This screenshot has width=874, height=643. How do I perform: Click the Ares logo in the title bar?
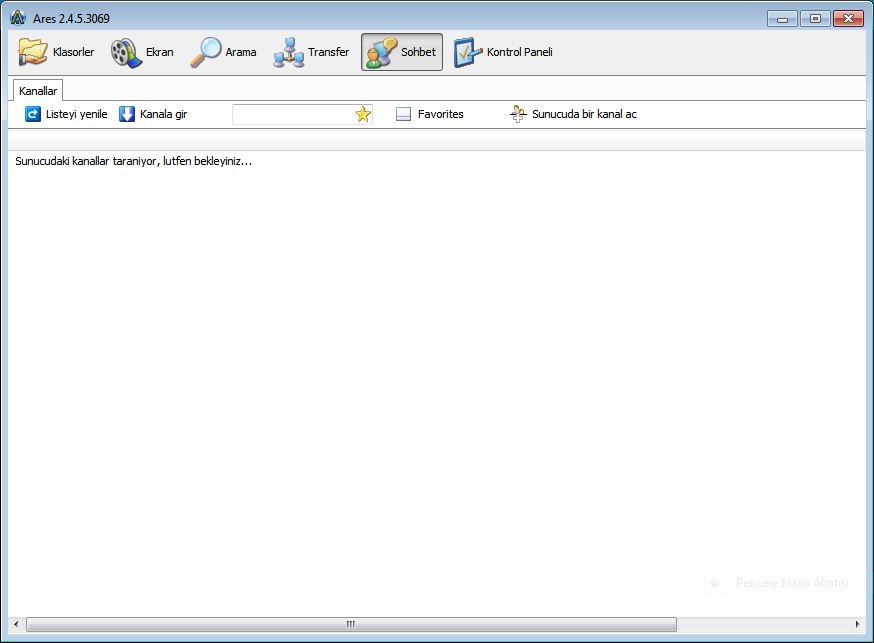click(18, 18)
